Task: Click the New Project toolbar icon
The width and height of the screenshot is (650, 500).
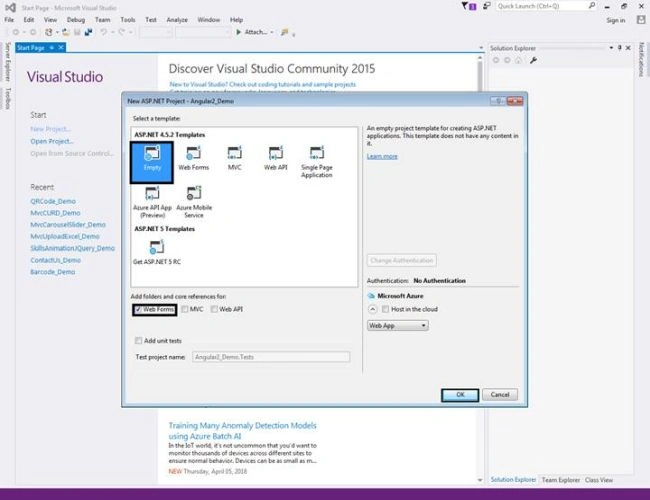Action: 49,32
